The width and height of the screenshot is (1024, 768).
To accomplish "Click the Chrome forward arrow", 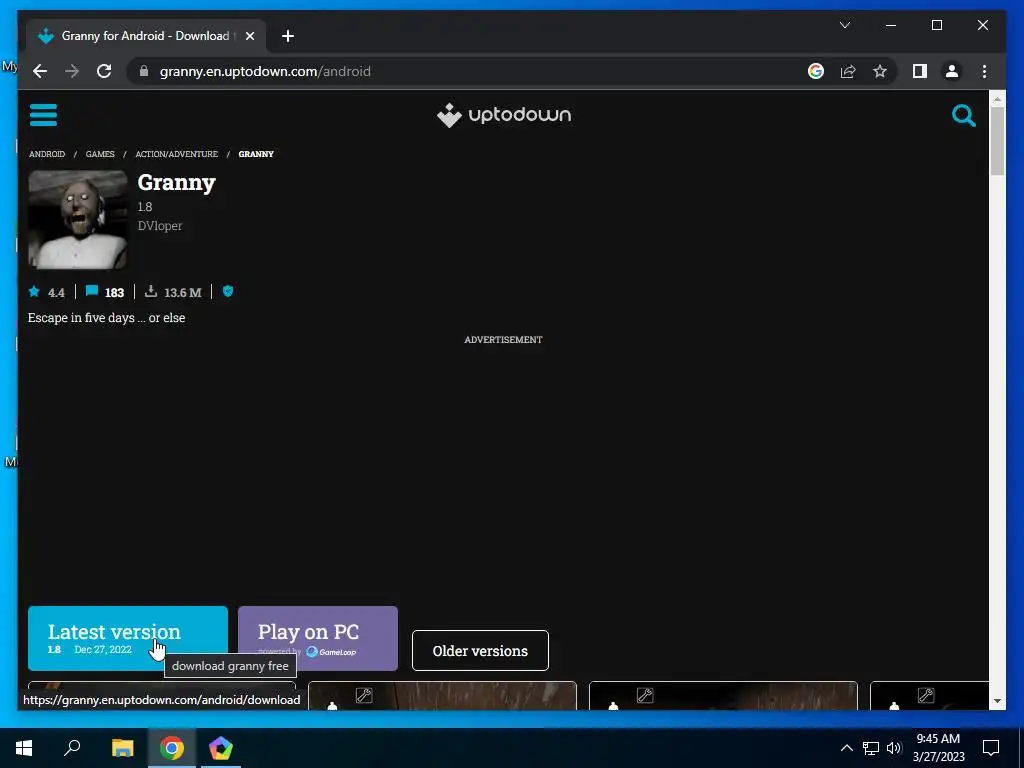I will [72, 71].
